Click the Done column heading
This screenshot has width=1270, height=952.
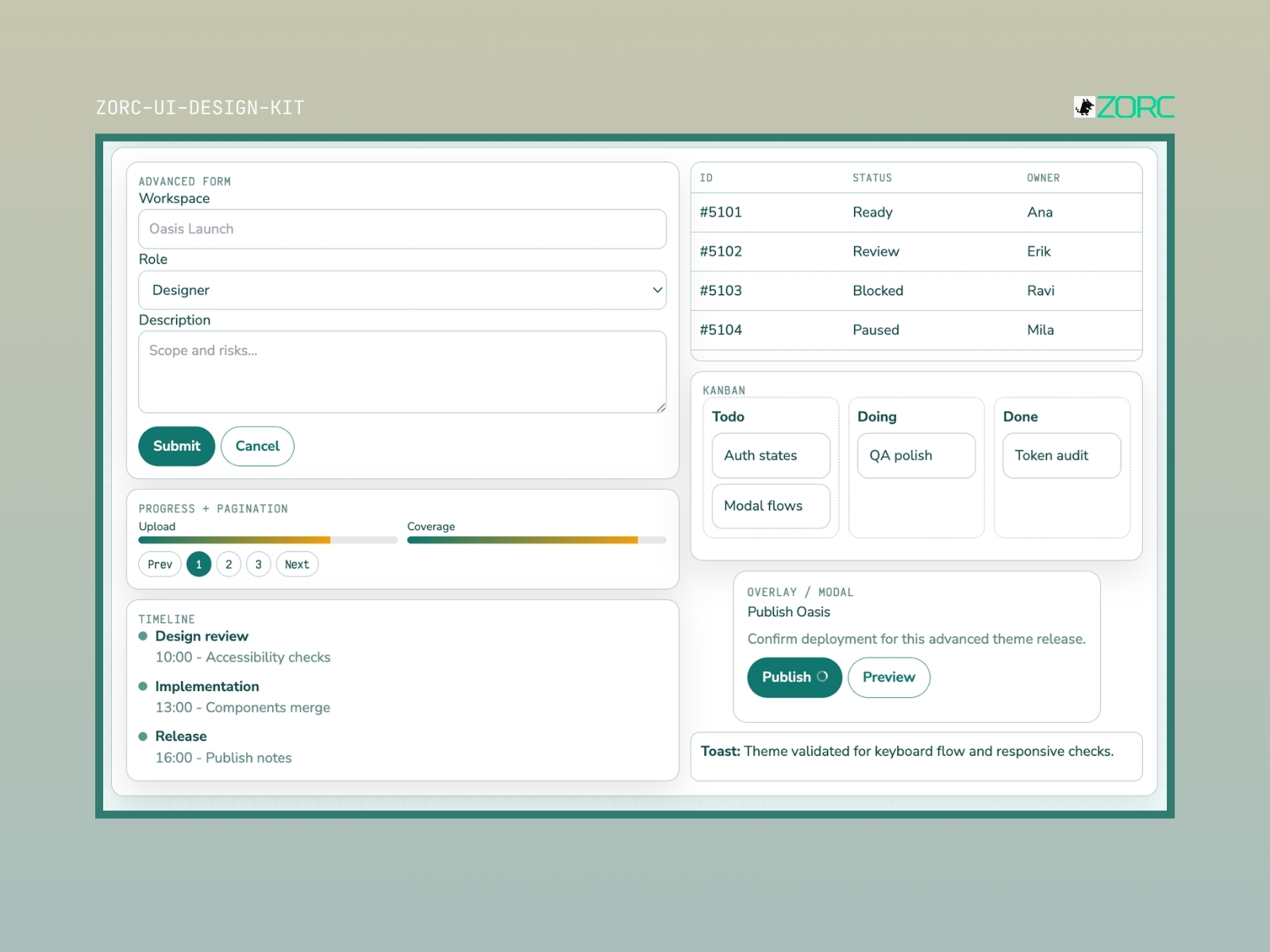[x=1021, y=416]
